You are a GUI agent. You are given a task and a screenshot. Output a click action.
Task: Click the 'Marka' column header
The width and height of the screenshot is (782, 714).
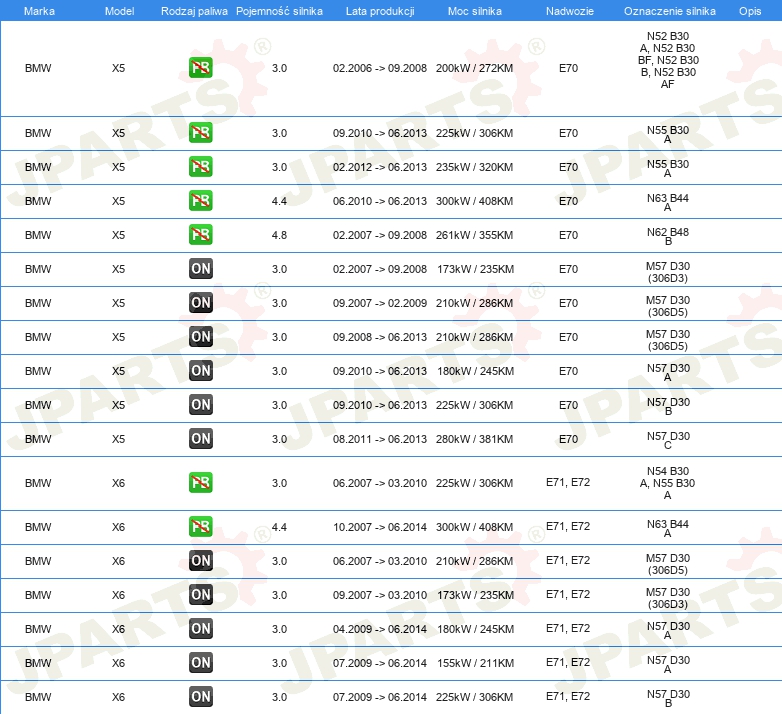39,10
